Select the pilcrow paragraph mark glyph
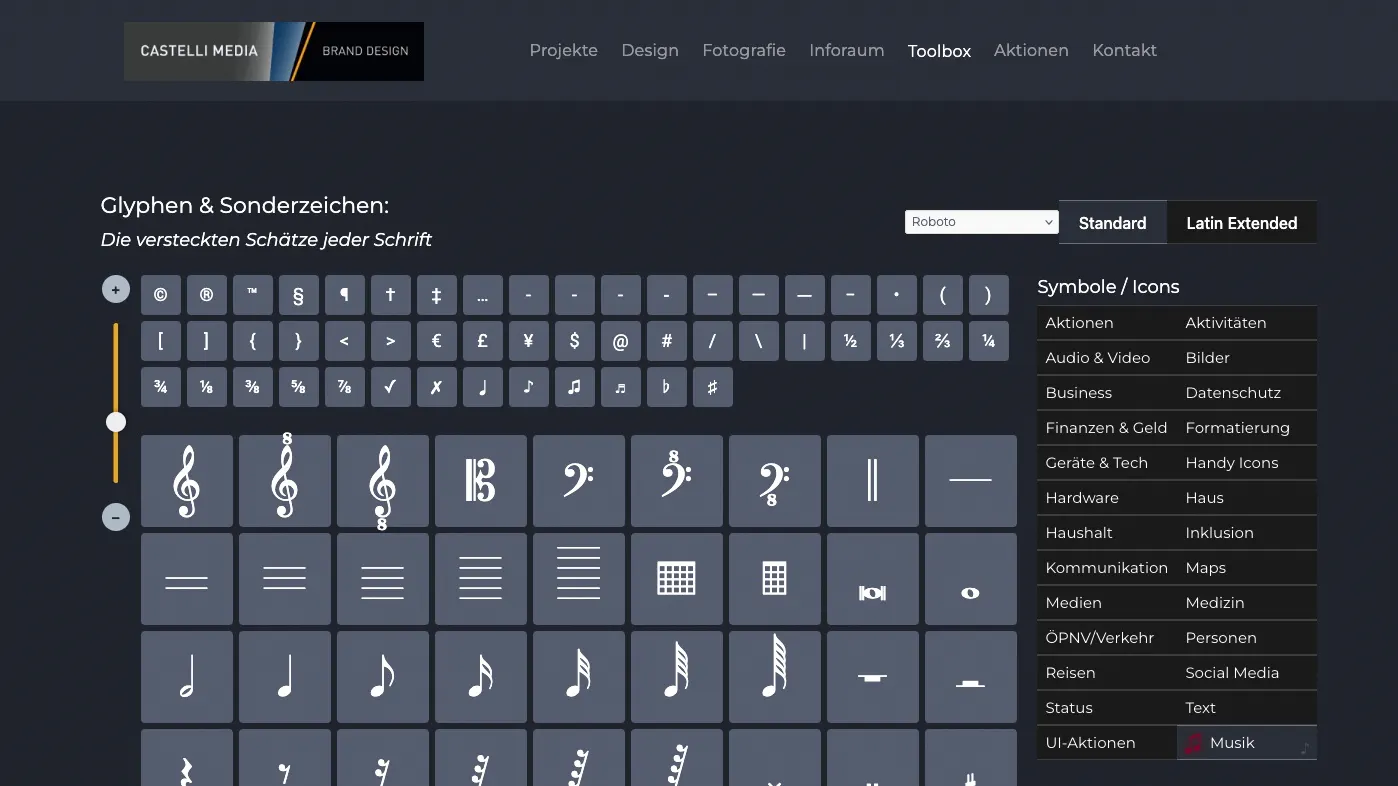 click(x=345, y=295)
